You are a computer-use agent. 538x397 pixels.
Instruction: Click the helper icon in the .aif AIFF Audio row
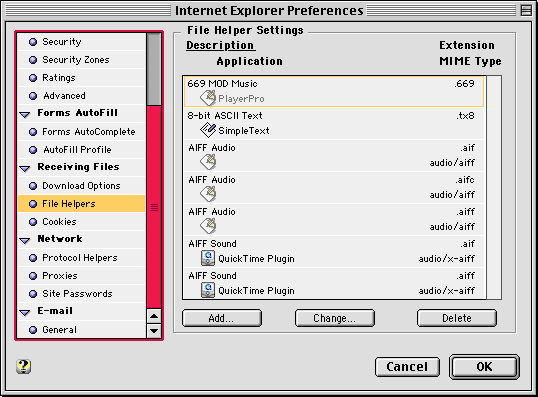coord(208,162)
